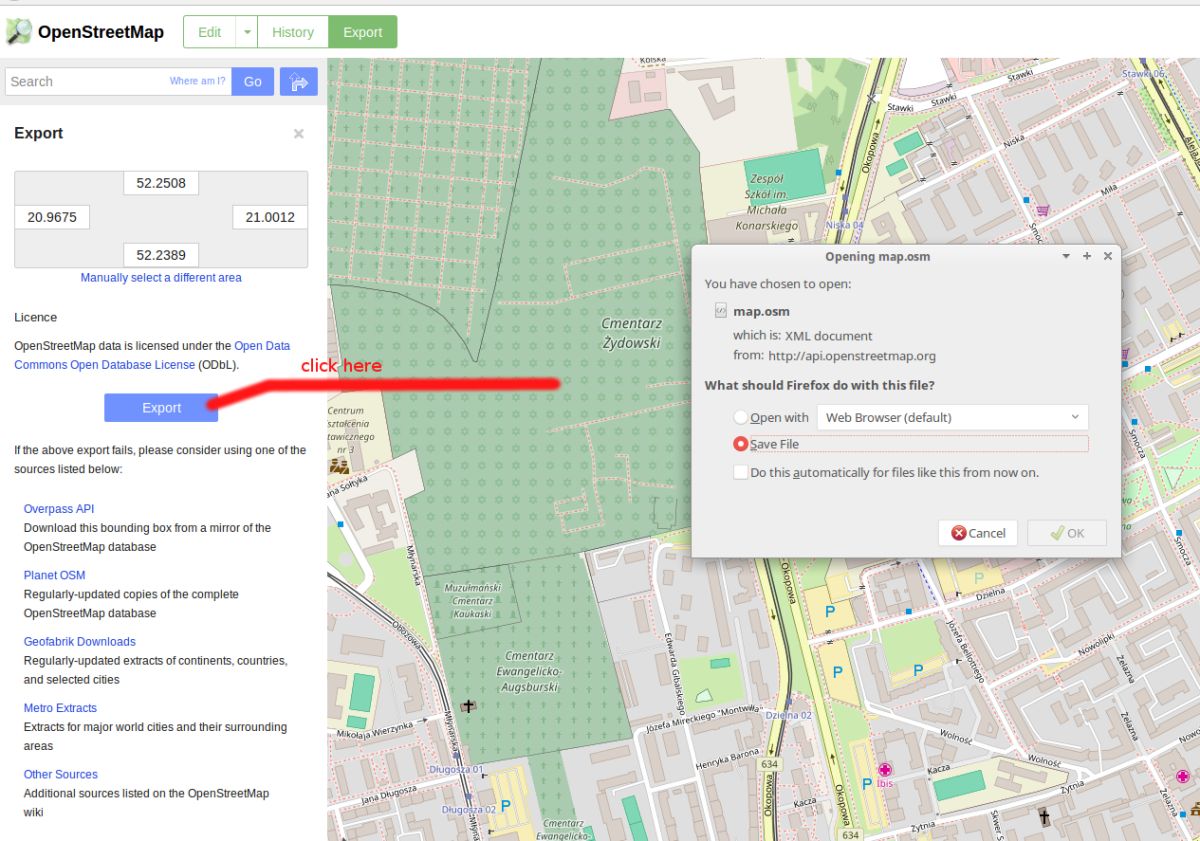Confirm the dialog with OK

[1067, 533]
